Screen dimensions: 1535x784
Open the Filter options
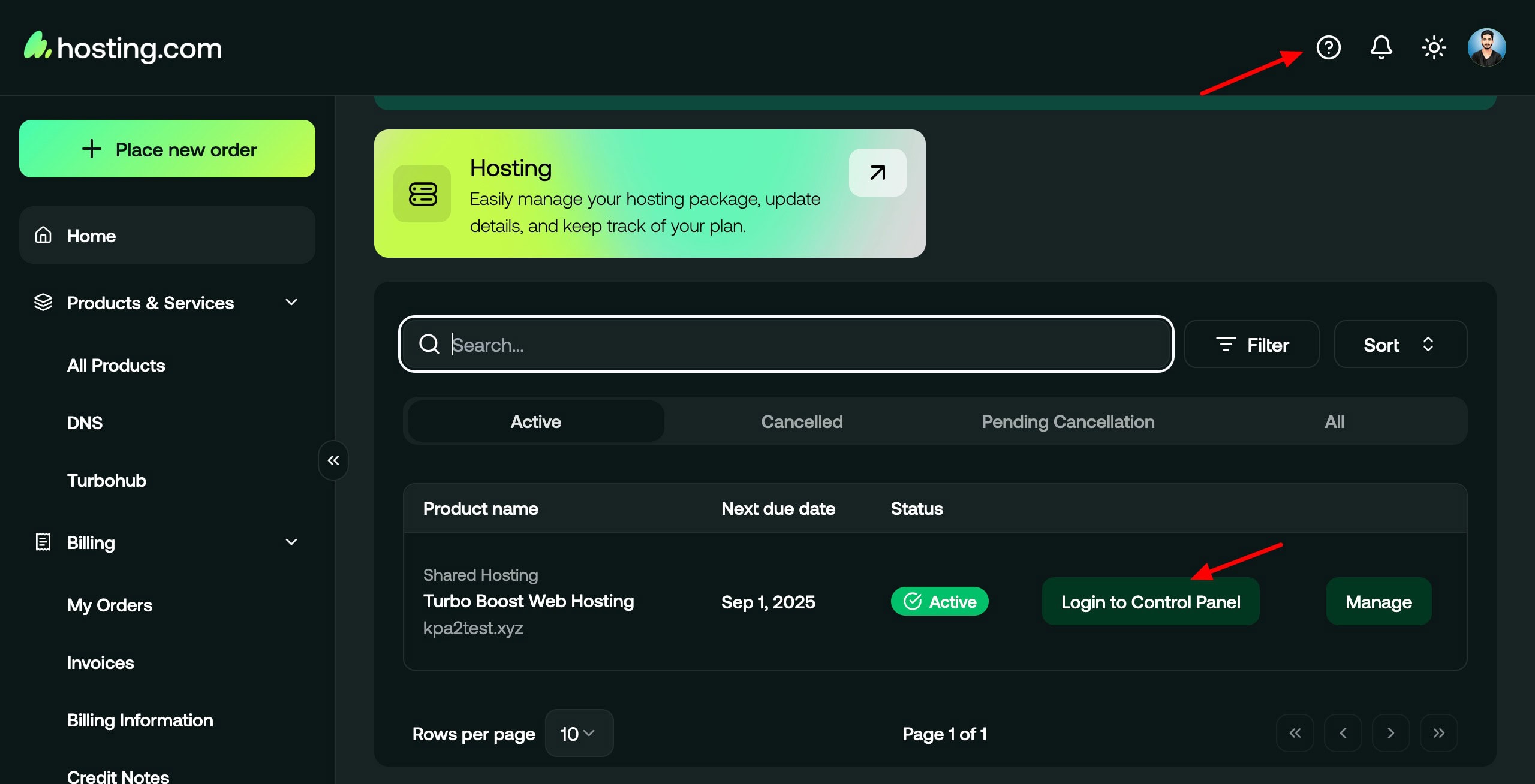(1251, 345)
